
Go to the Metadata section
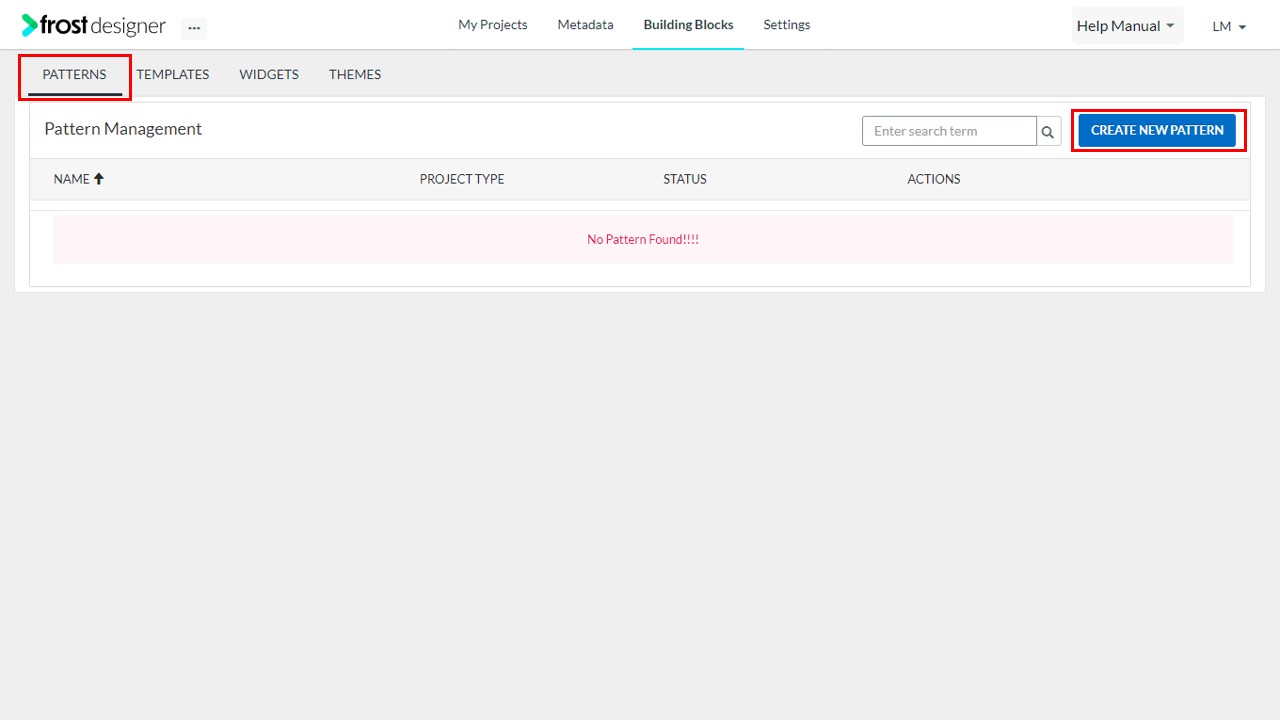[586, 25]
